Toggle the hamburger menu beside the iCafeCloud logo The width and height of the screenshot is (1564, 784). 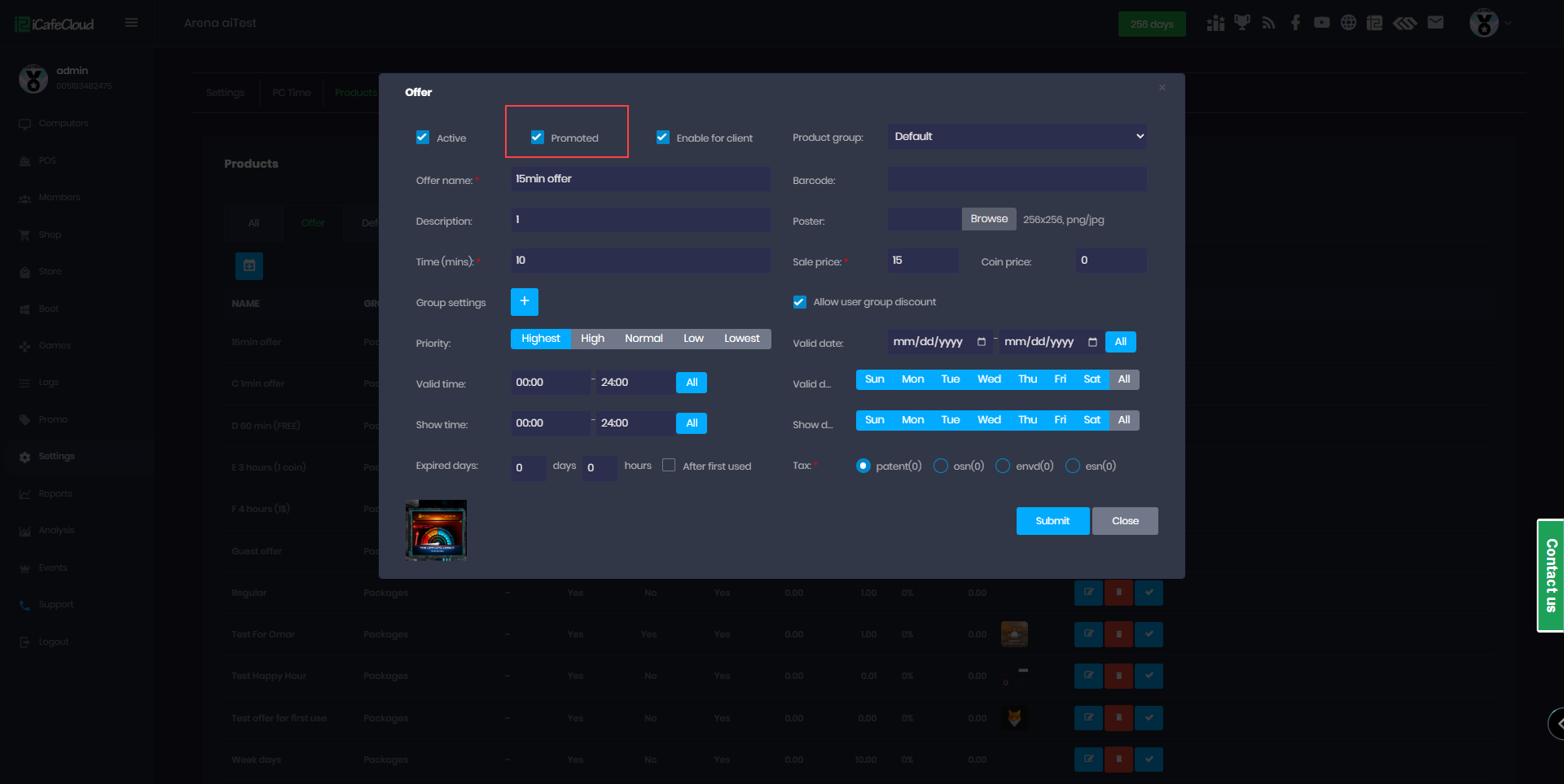[x=131, y=23]
